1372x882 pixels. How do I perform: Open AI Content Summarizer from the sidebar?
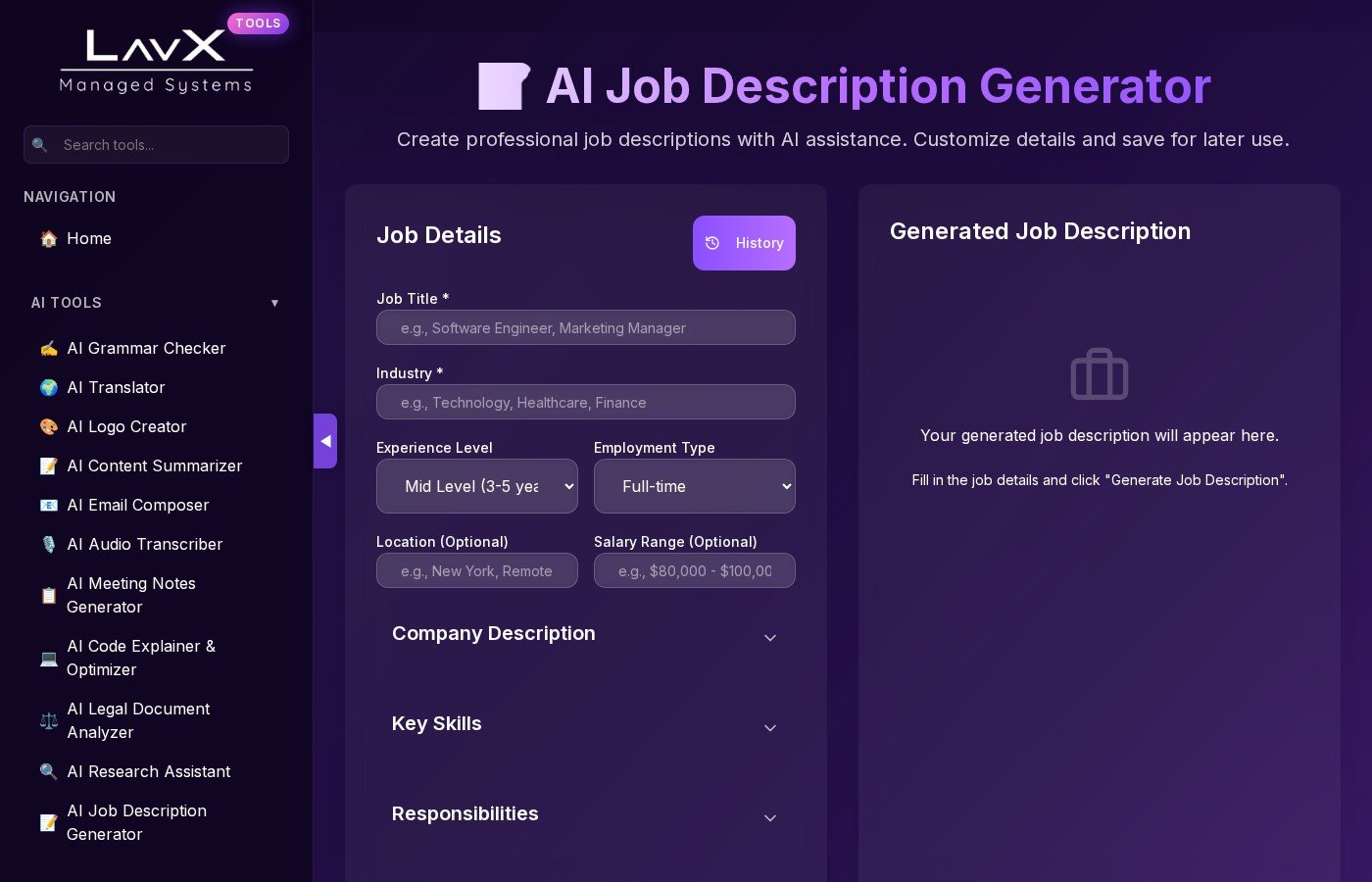coord(154,466)
